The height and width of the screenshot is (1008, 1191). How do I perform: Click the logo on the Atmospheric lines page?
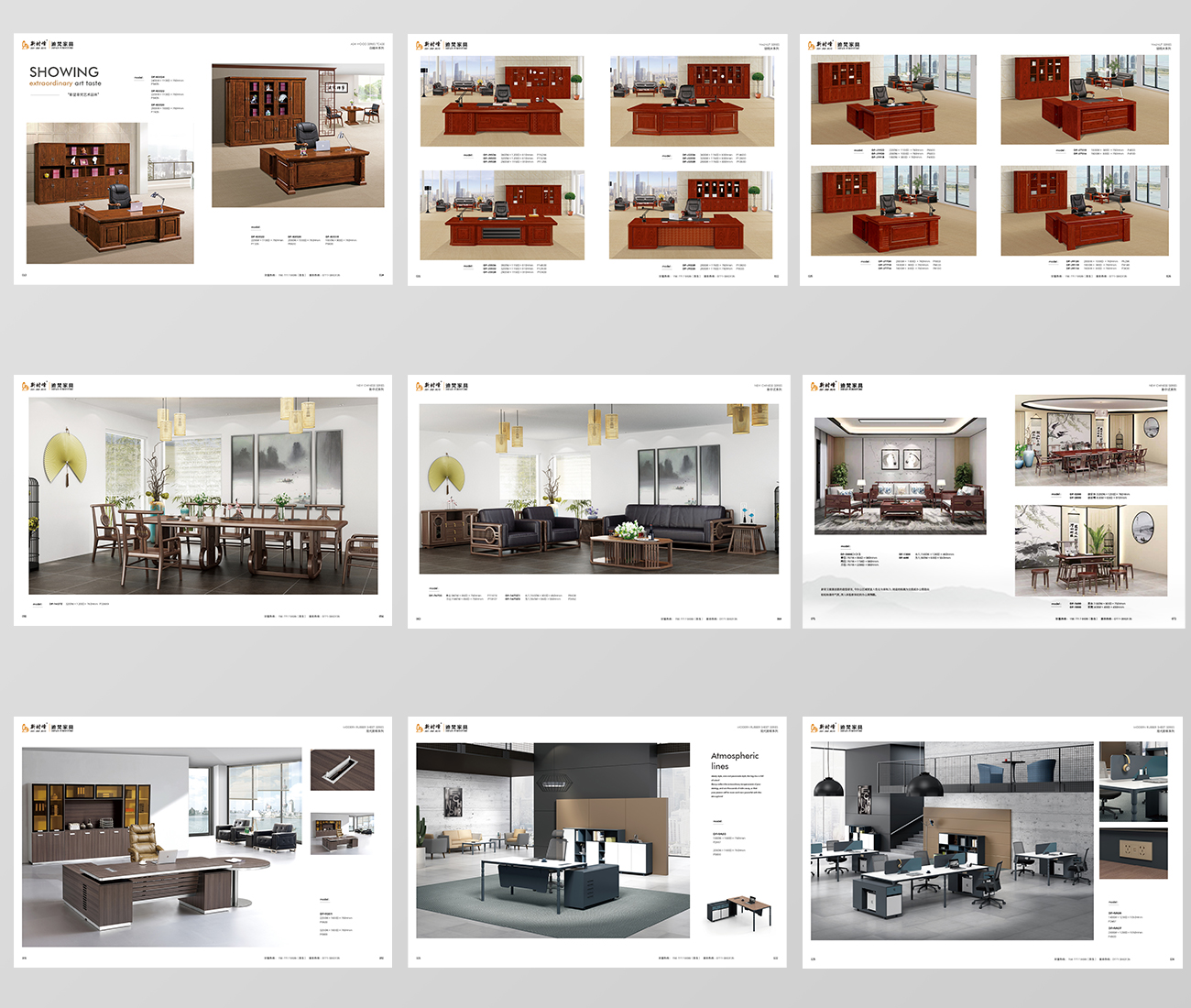click(442, 728)
